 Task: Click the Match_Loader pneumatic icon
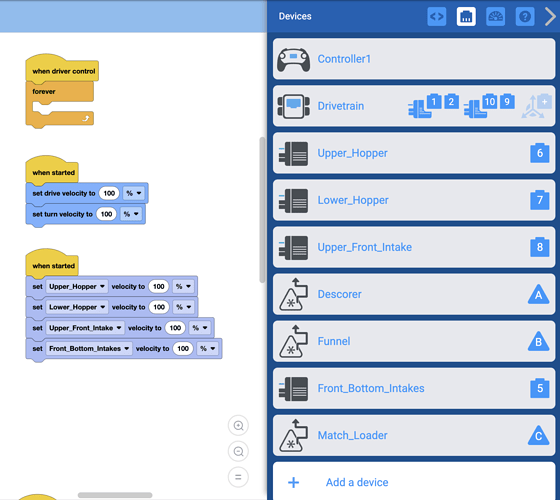pyautogui.click(x=294, y=435)
